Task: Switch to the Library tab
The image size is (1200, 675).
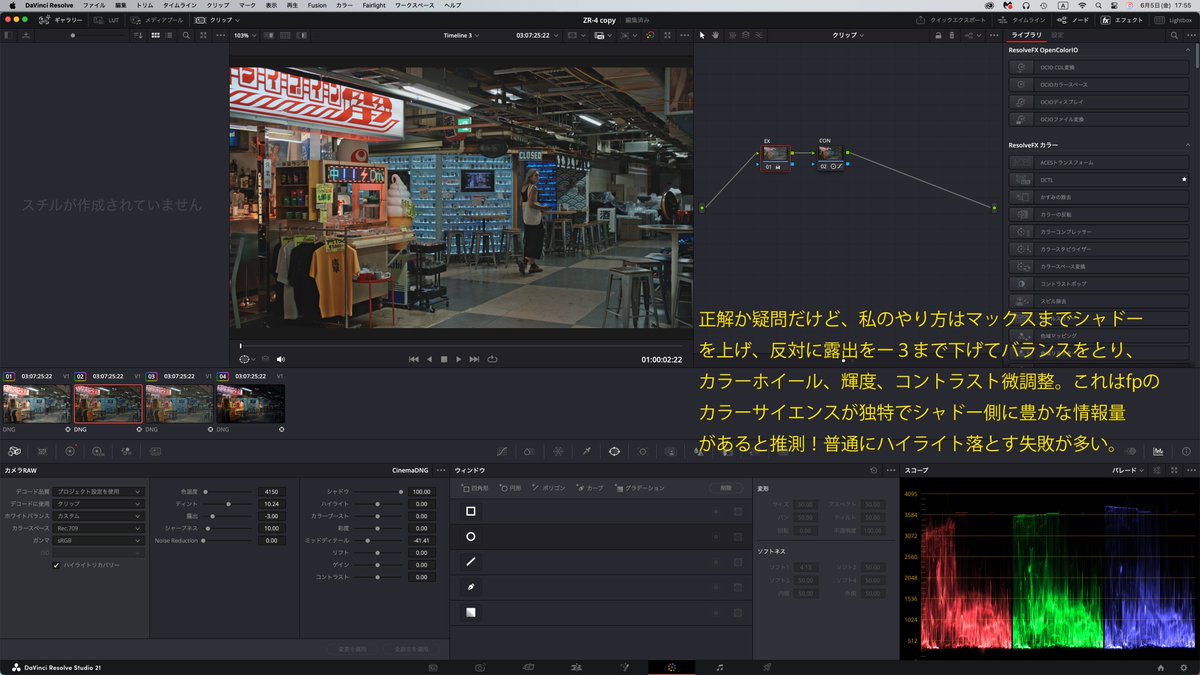Action: tap(1026, 35)
